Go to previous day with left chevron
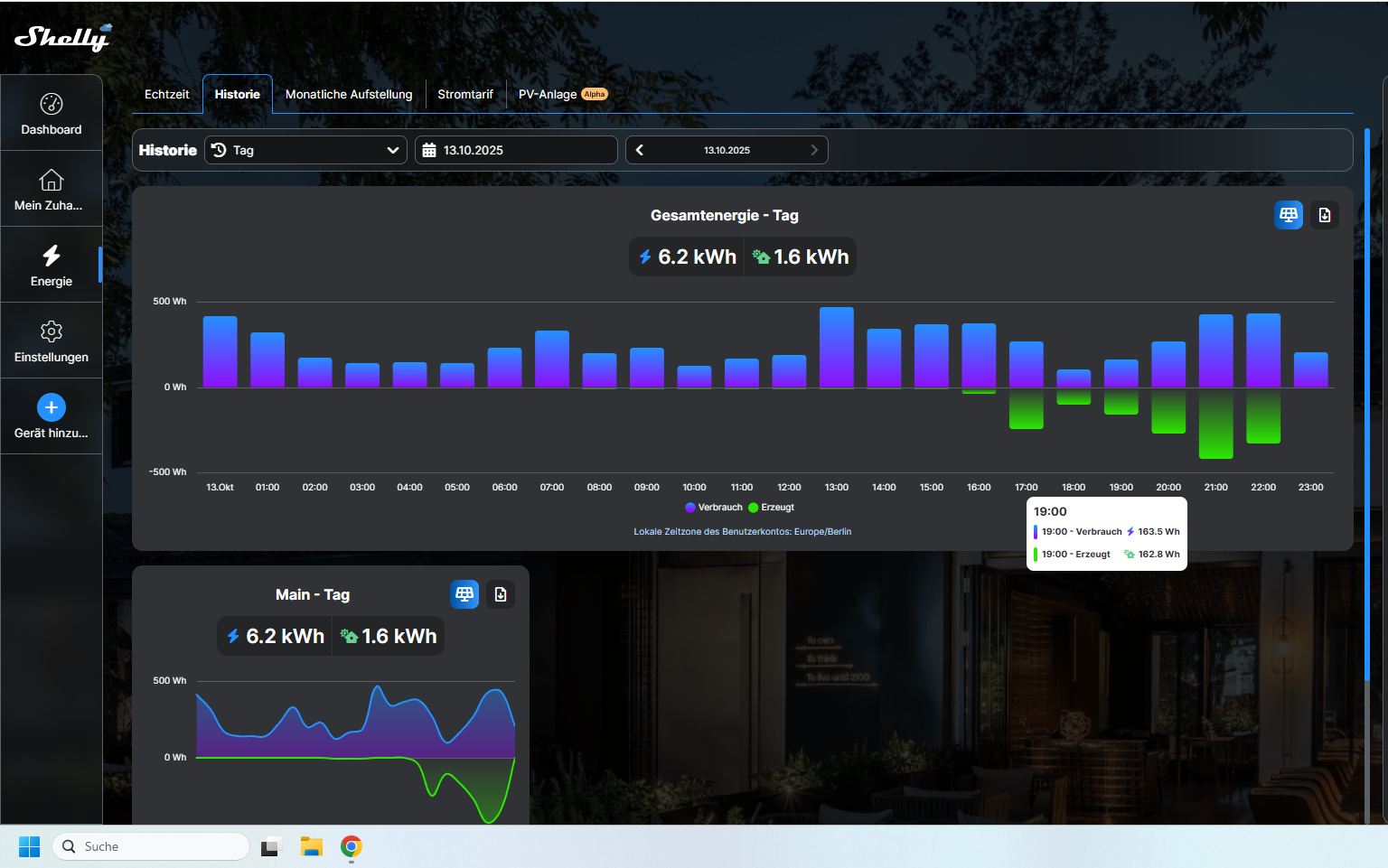Viewport: 1388px width, 868px height. [640, 150]
